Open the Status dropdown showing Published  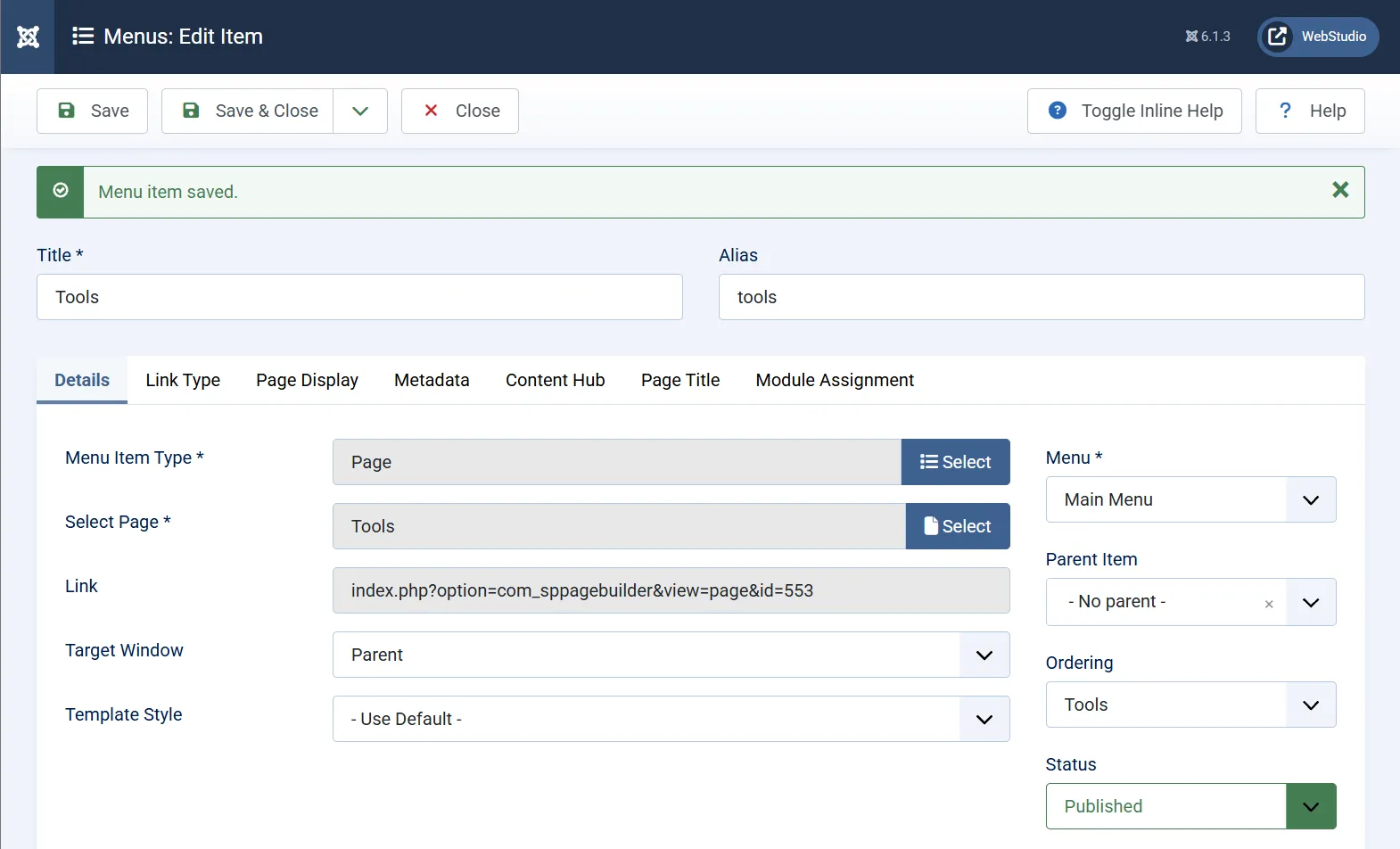point(1191,806)
